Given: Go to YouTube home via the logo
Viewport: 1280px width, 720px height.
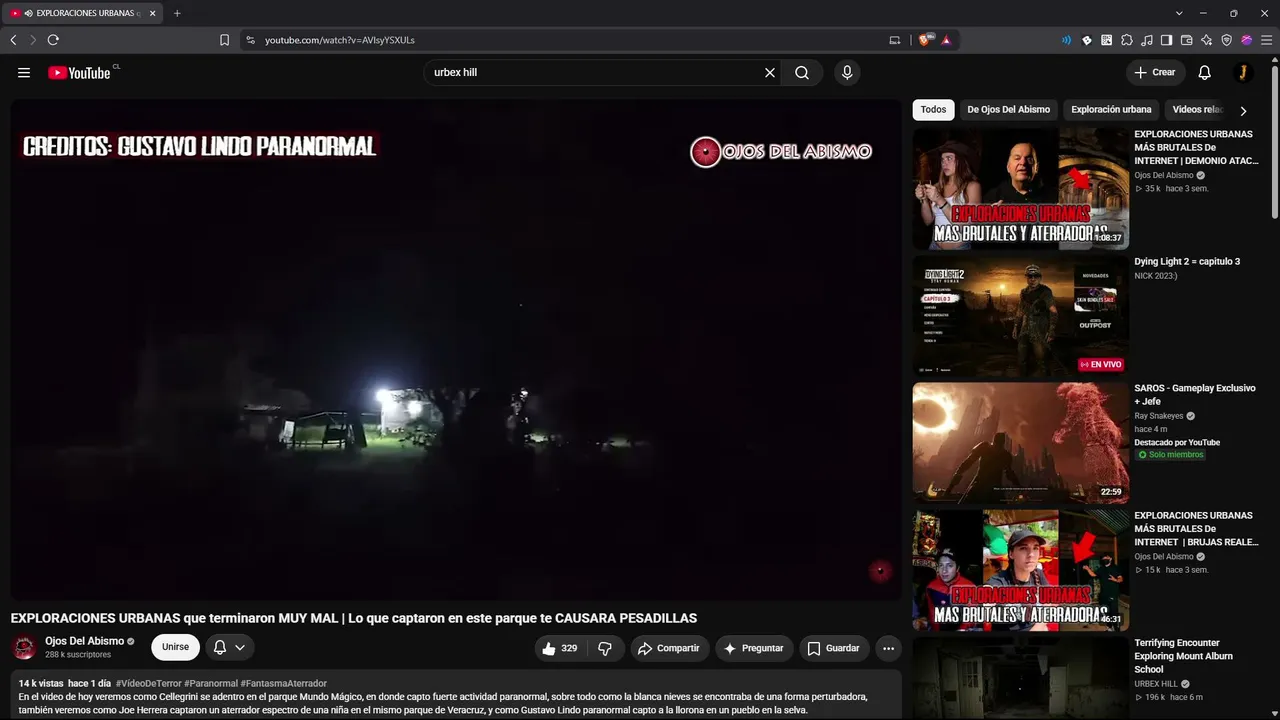Looking at the screenshot, I should tap(81, 73).
